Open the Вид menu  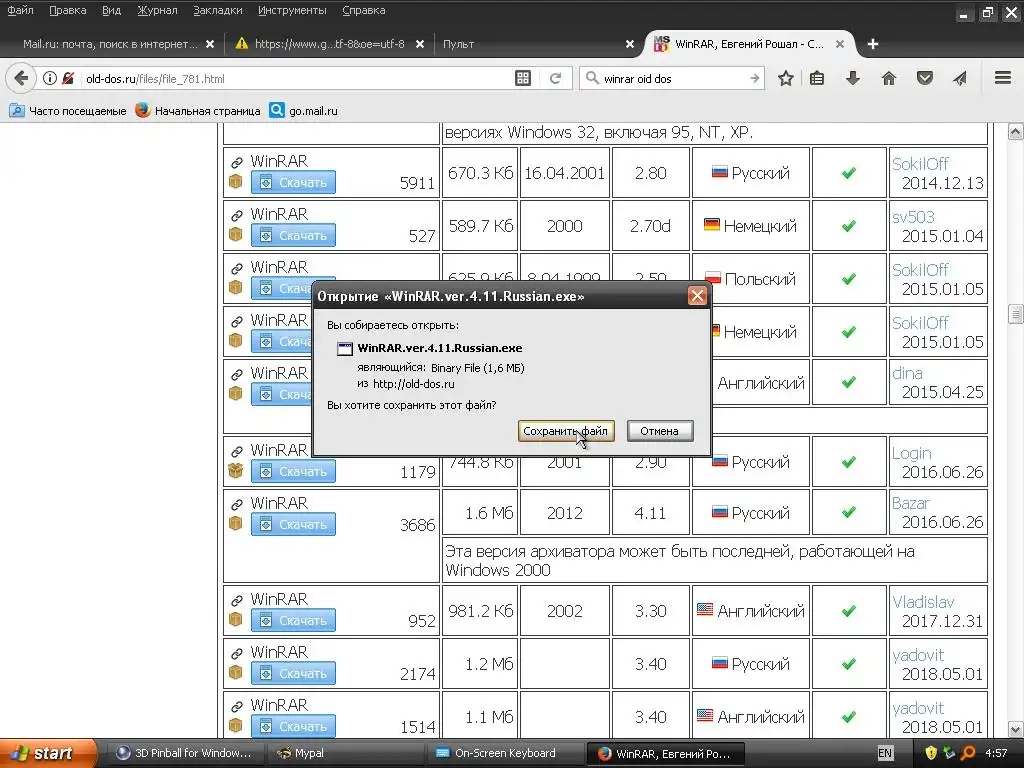pos(112,10)
